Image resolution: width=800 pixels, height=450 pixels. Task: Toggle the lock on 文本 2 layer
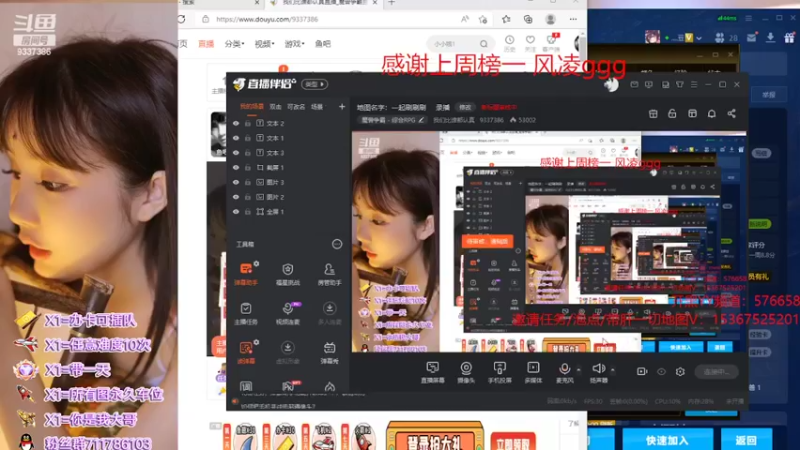tap(247, 123)
